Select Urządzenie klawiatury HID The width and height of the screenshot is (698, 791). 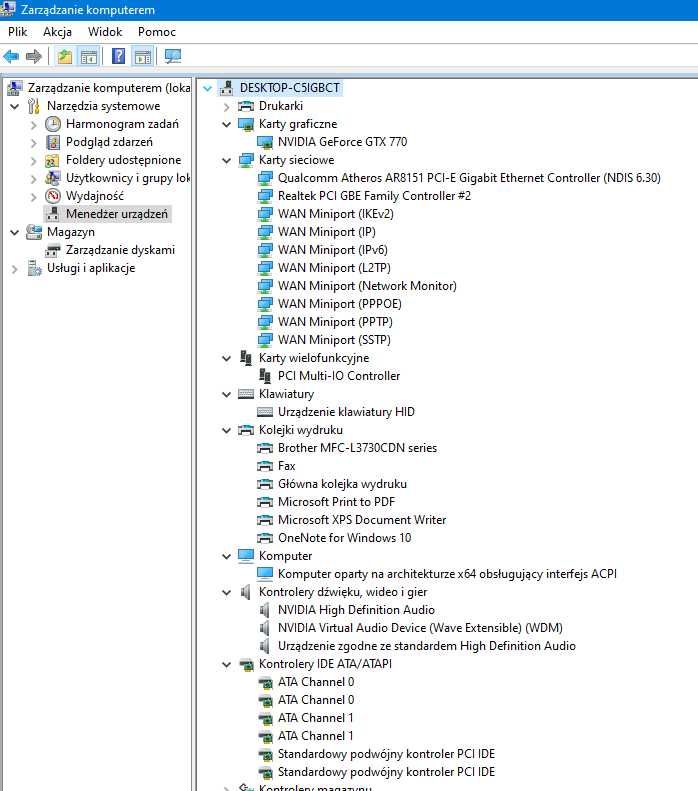click(346, 412)
